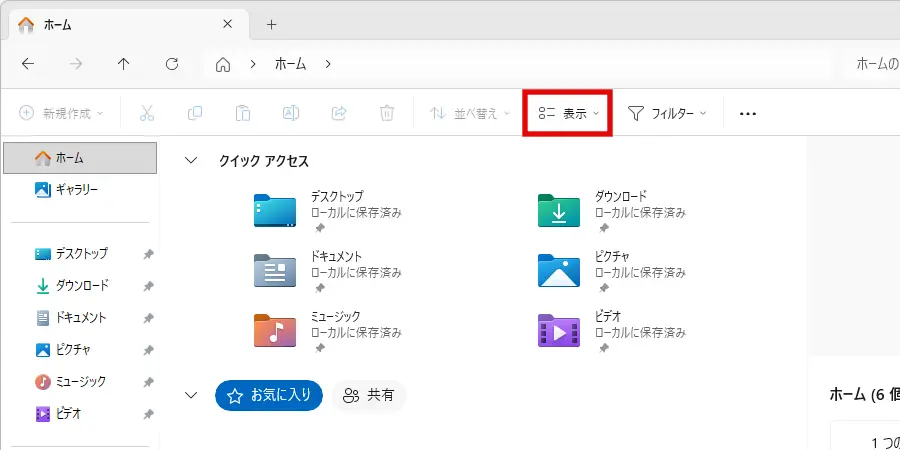Open the フィルター dropdown
Screen dimensions: 900x450
click(x=667, y=114)
